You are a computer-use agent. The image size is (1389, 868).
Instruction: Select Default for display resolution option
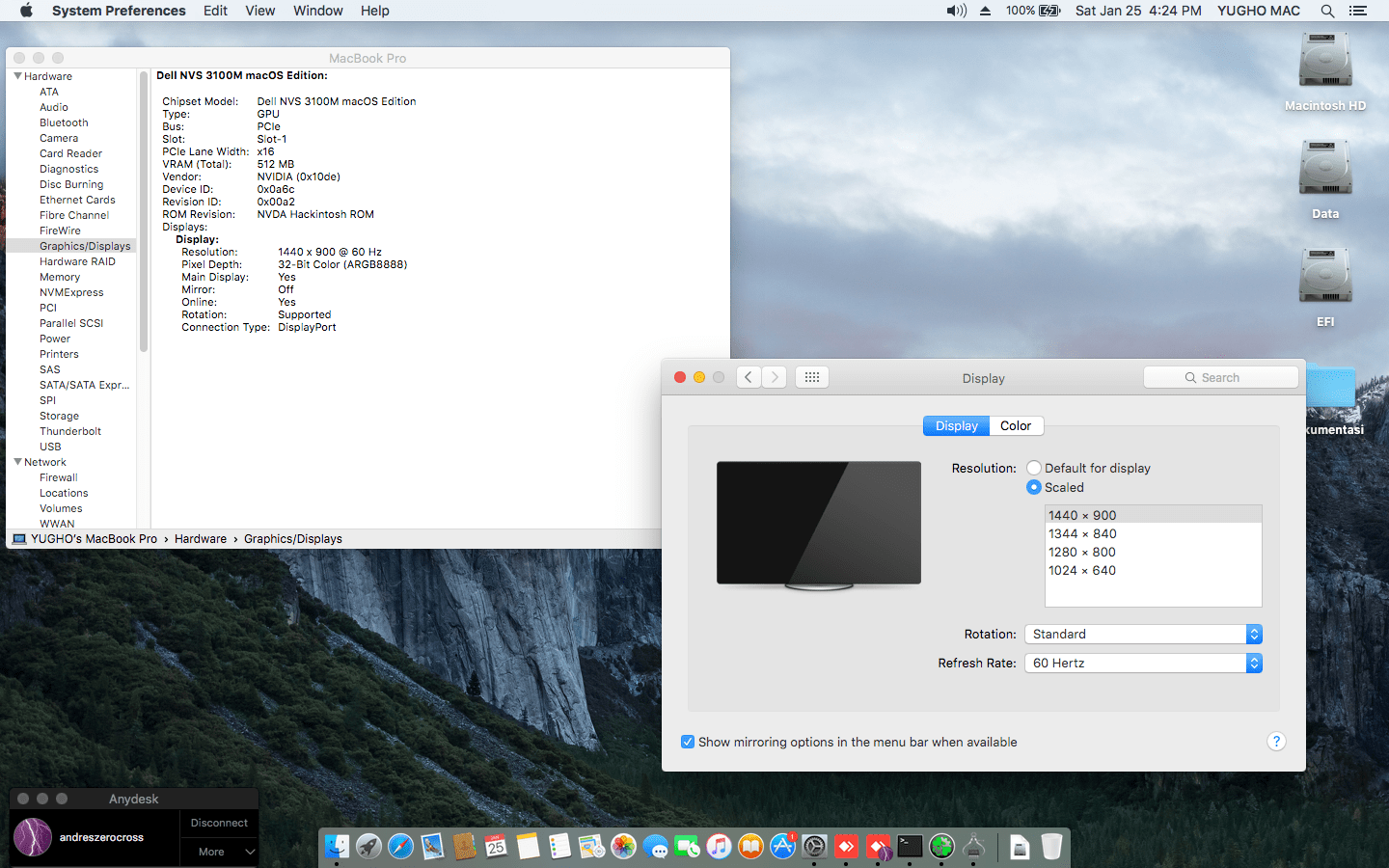[1034, 468]
